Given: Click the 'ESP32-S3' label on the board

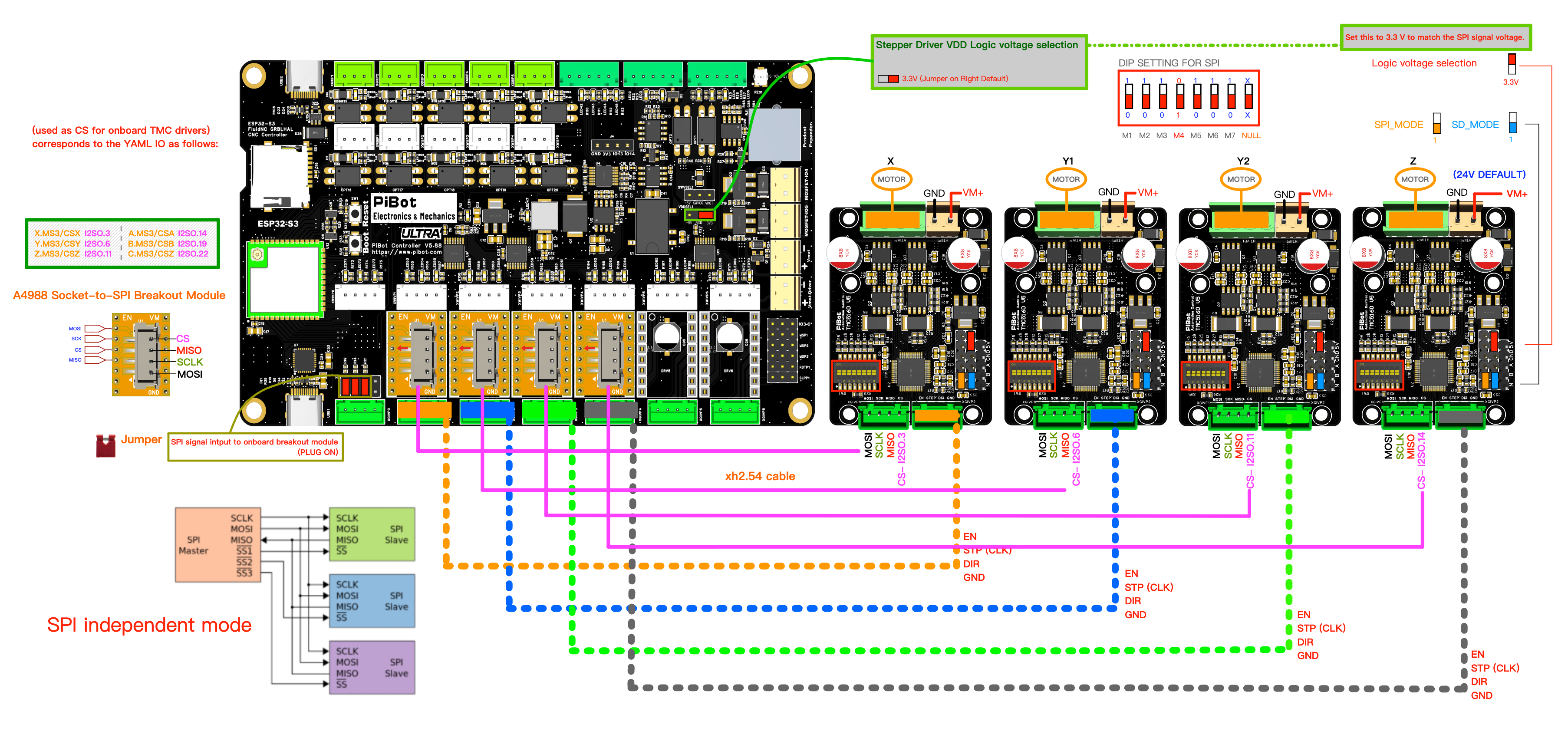Looking at the screenshot, I should pyautogui.click(x=277, y=224).
